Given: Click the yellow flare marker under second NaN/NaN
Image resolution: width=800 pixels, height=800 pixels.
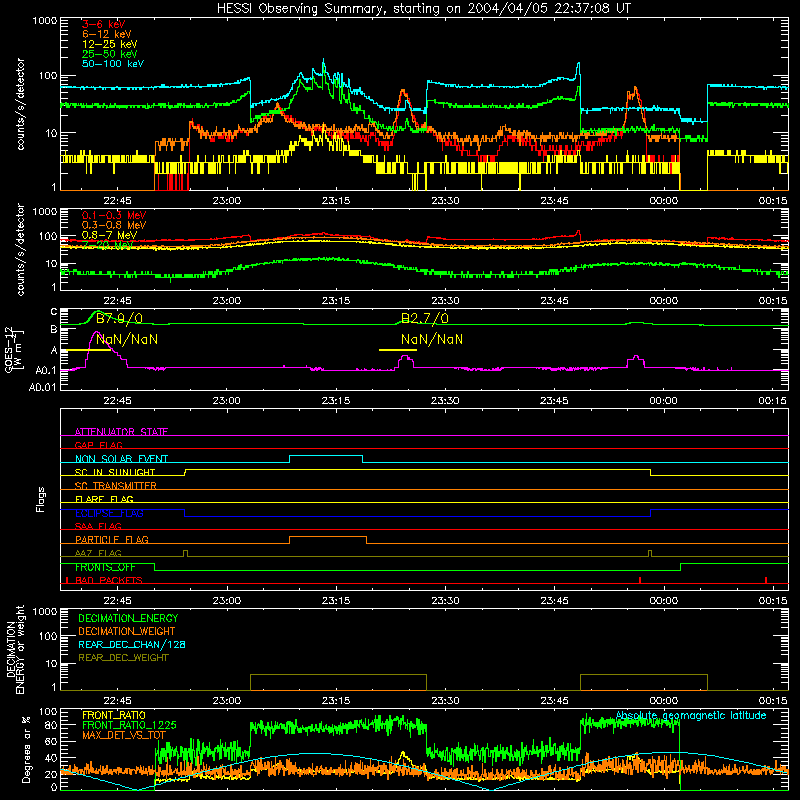Looking at the screenshot, I should (397, 350).
